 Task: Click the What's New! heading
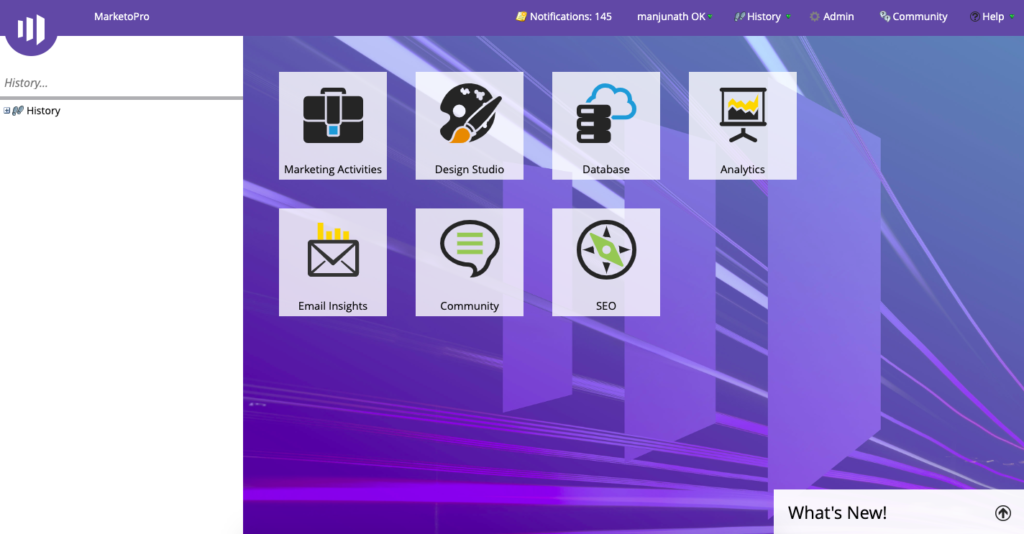[837, 512]
